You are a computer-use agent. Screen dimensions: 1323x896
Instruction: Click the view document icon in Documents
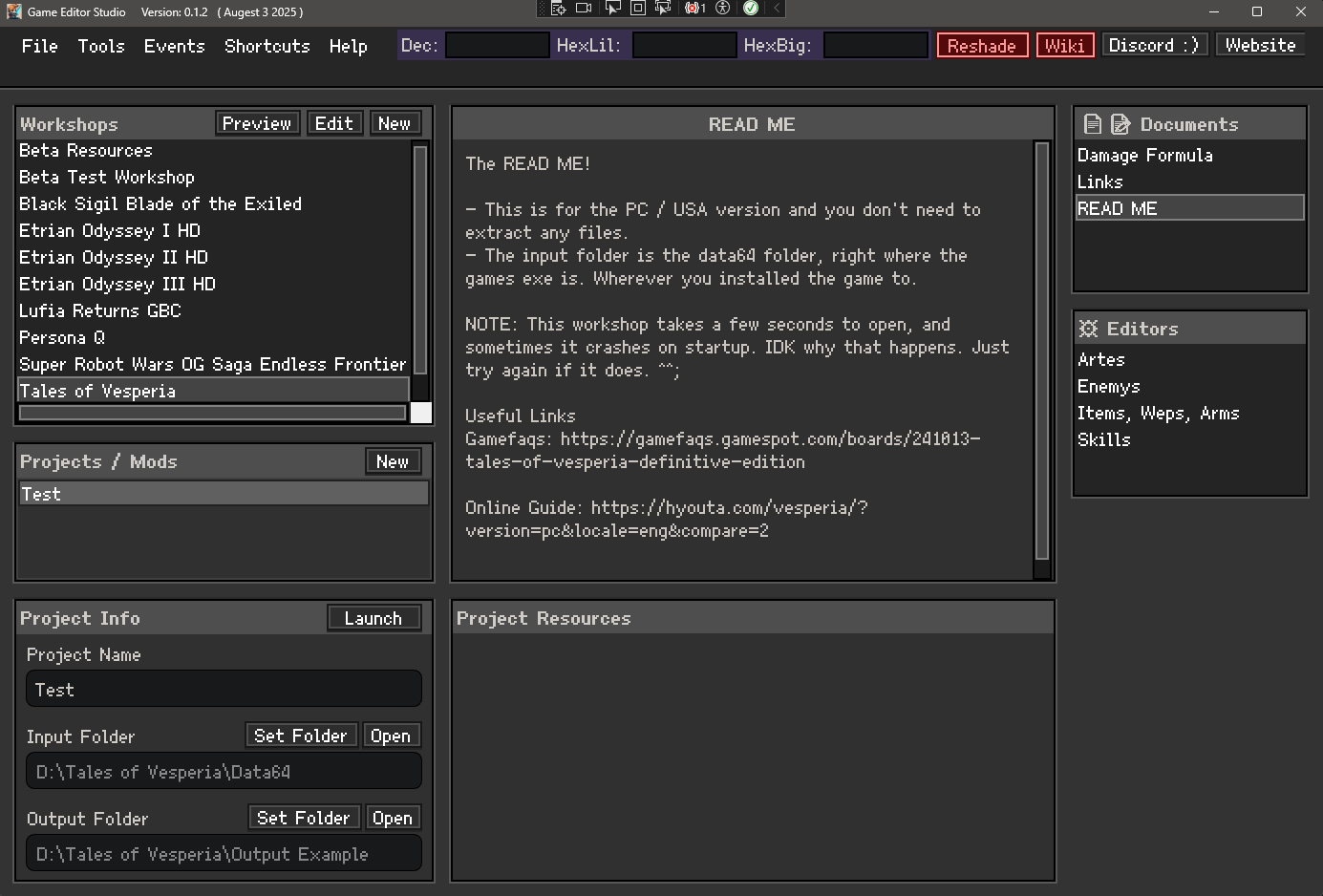tap(1093, 124)
